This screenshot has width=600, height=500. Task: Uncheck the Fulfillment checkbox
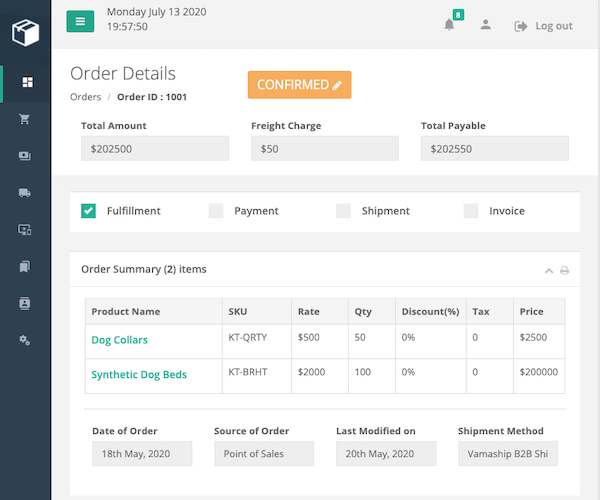coord(88,211)
